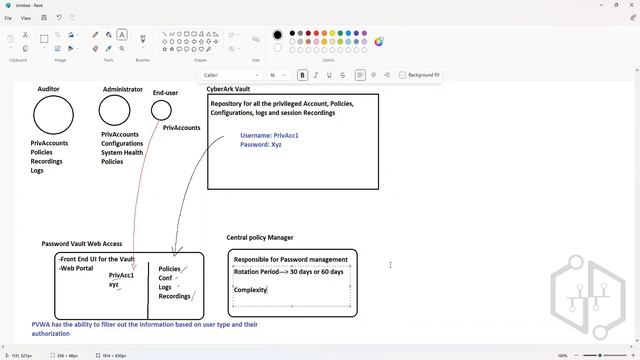This screenshot has height=360, width=640.
Task: Click the "Username: PrivAcc1" canvas text
Action: 269,135
